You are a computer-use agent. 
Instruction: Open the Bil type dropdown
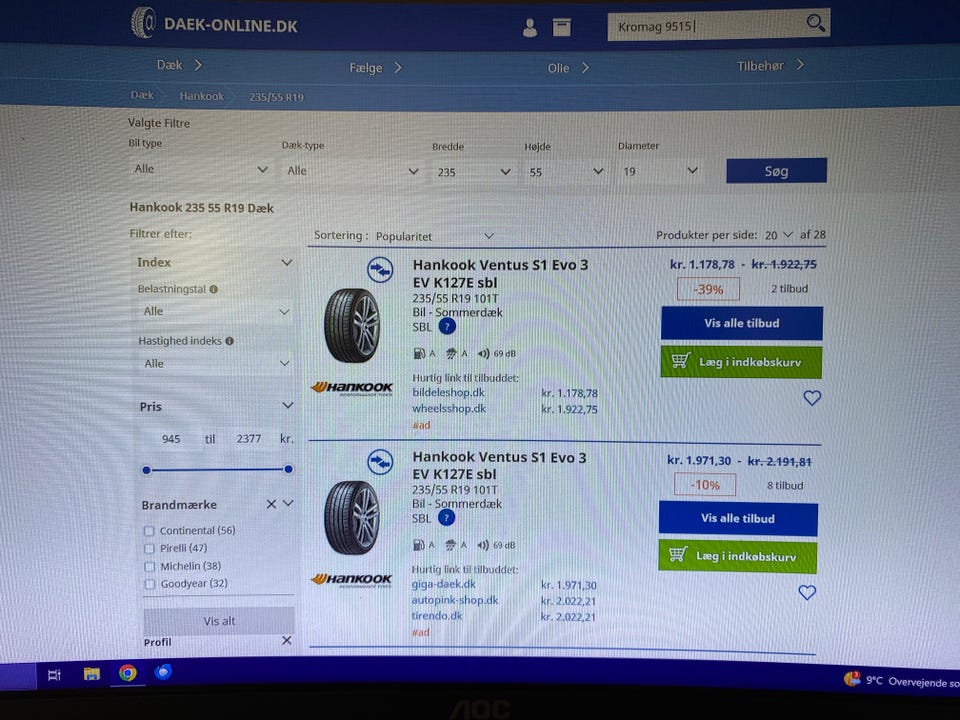coord(201,169)
